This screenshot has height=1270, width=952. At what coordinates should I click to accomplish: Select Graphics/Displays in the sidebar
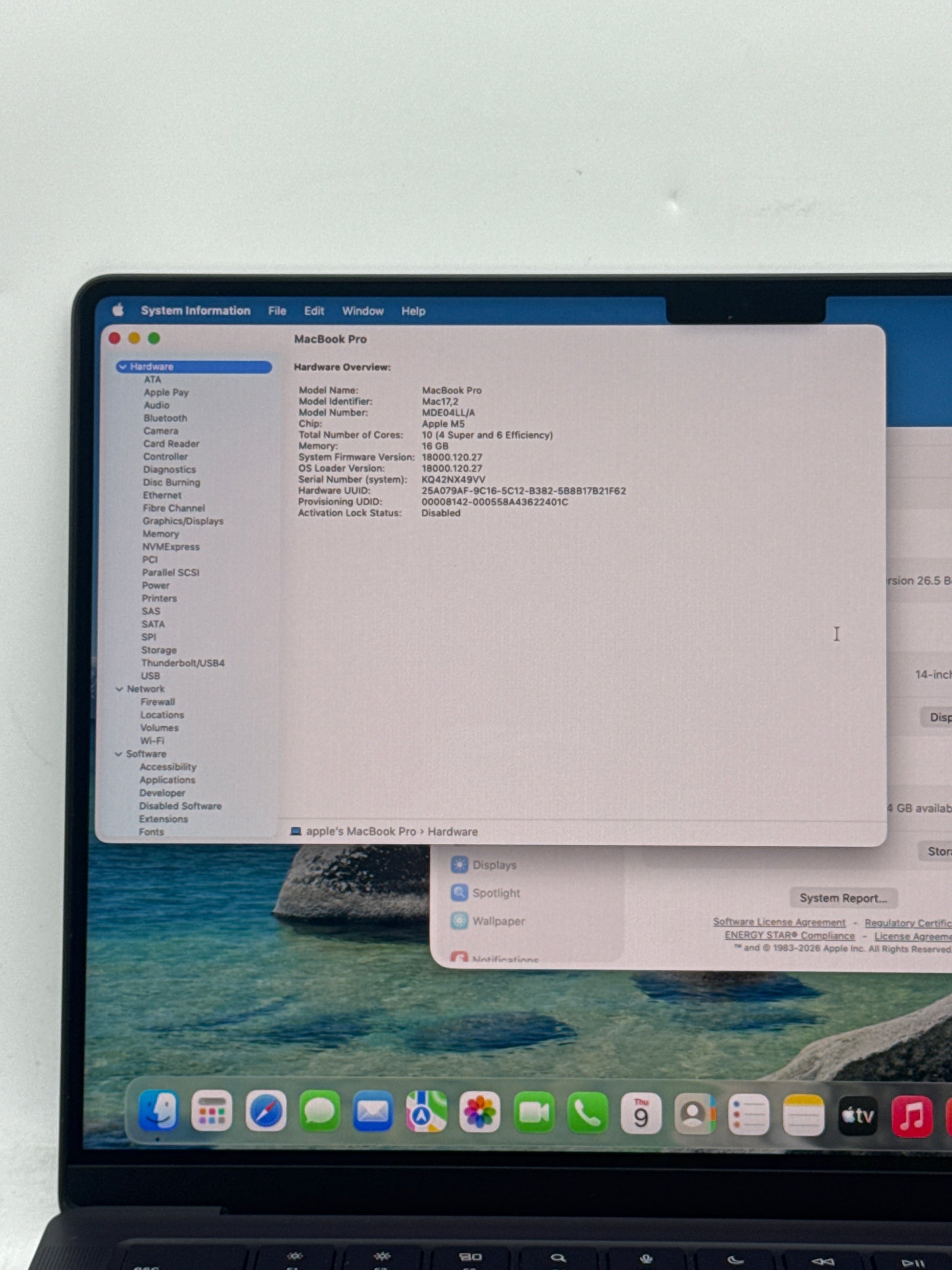click(183, 521)
